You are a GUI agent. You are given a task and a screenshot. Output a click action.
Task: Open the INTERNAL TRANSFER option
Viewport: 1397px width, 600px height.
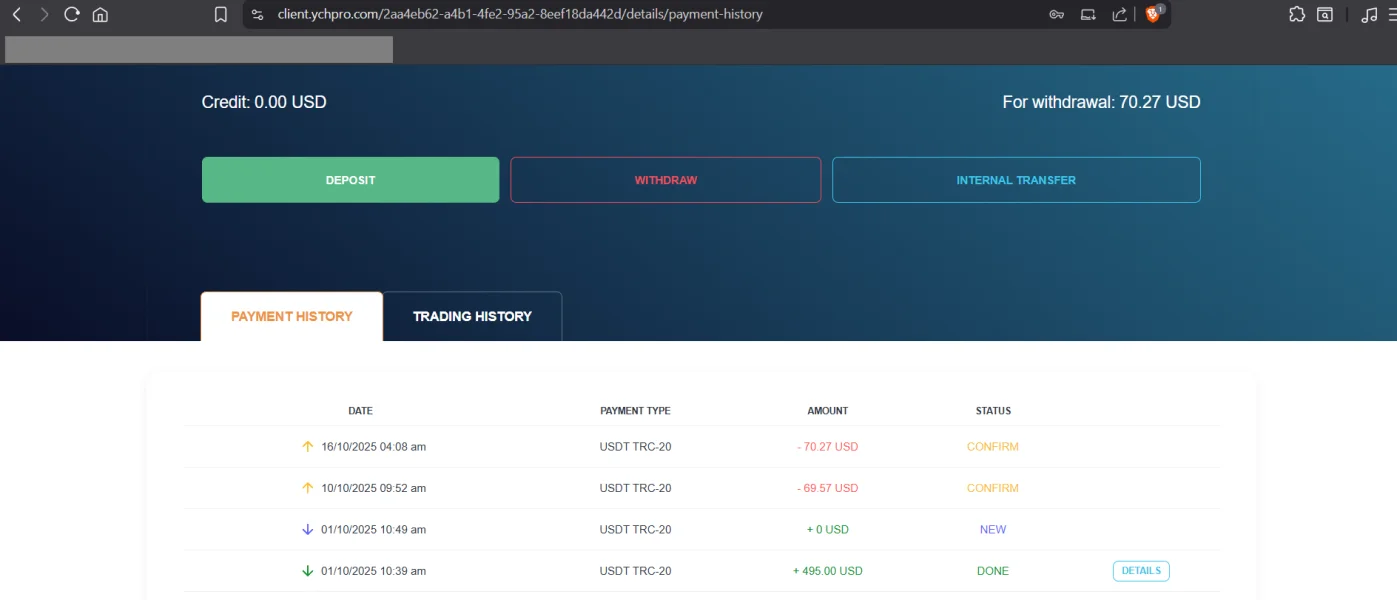pyautogui.click(x=1016, y=180)
